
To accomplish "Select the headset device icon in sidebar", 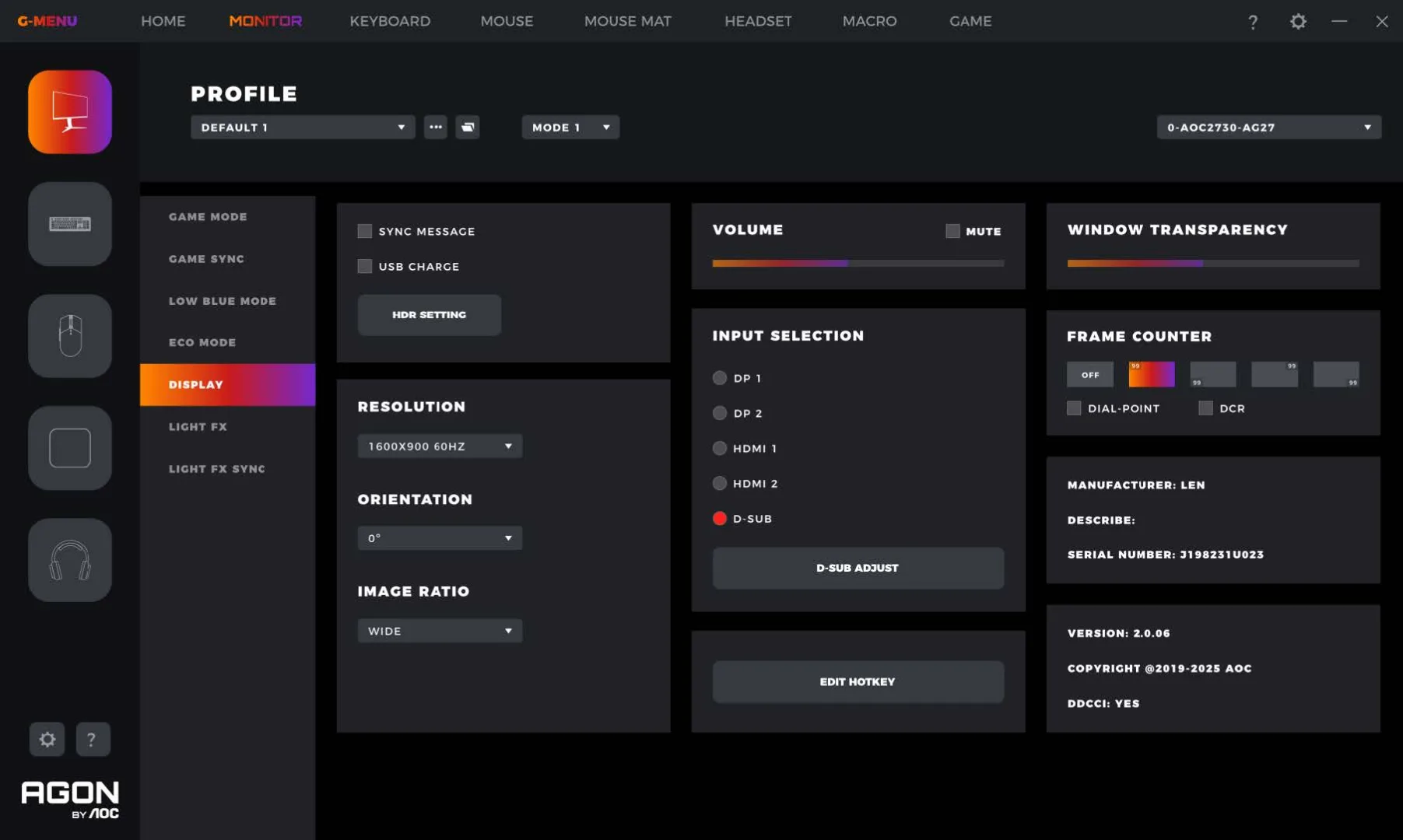I will click(70, 560).
